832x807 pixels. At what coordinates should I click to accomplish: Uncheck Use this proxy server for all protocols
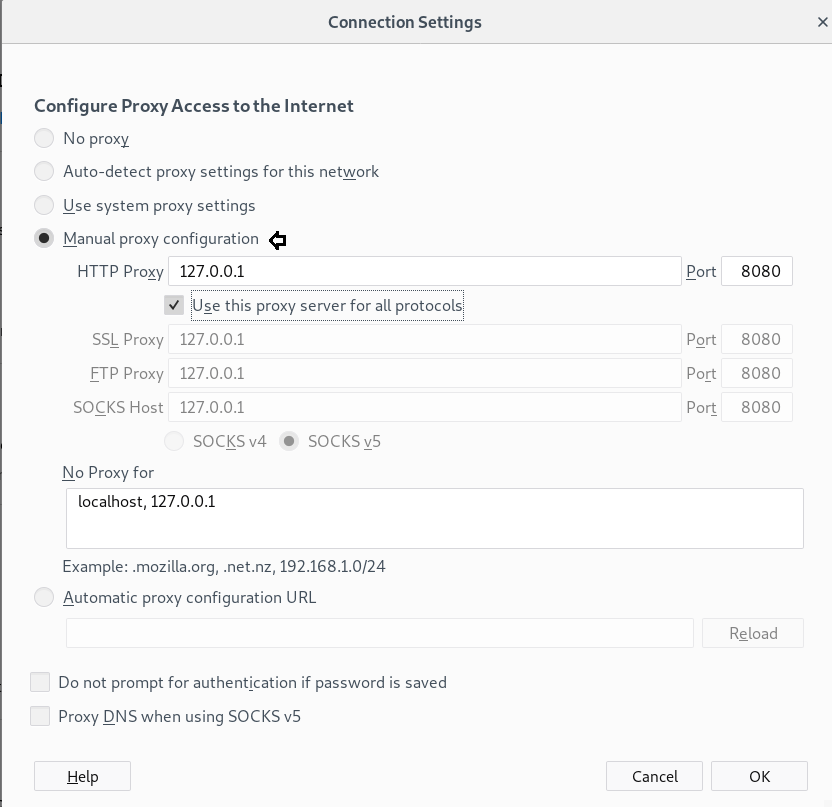point(175,305)
